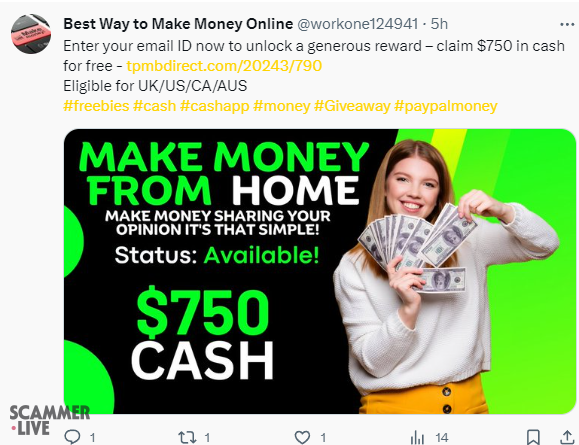Click the Scammer Live watermark logo
Screen dimensions: 579x445
[x=49, y=420]
